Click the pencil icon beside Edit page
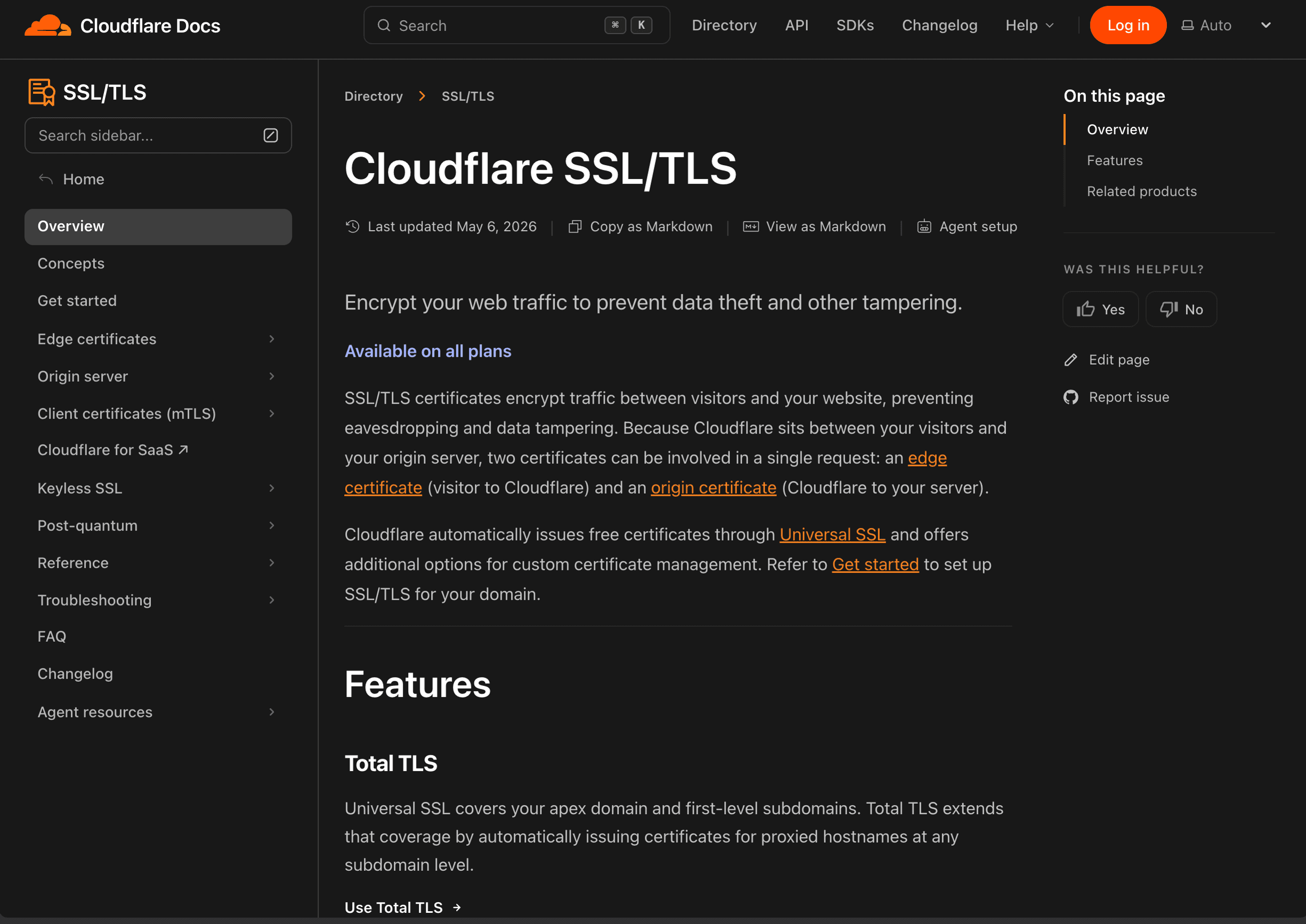The height and width of the screenshot is (924, 1306). coord(1071,360)
